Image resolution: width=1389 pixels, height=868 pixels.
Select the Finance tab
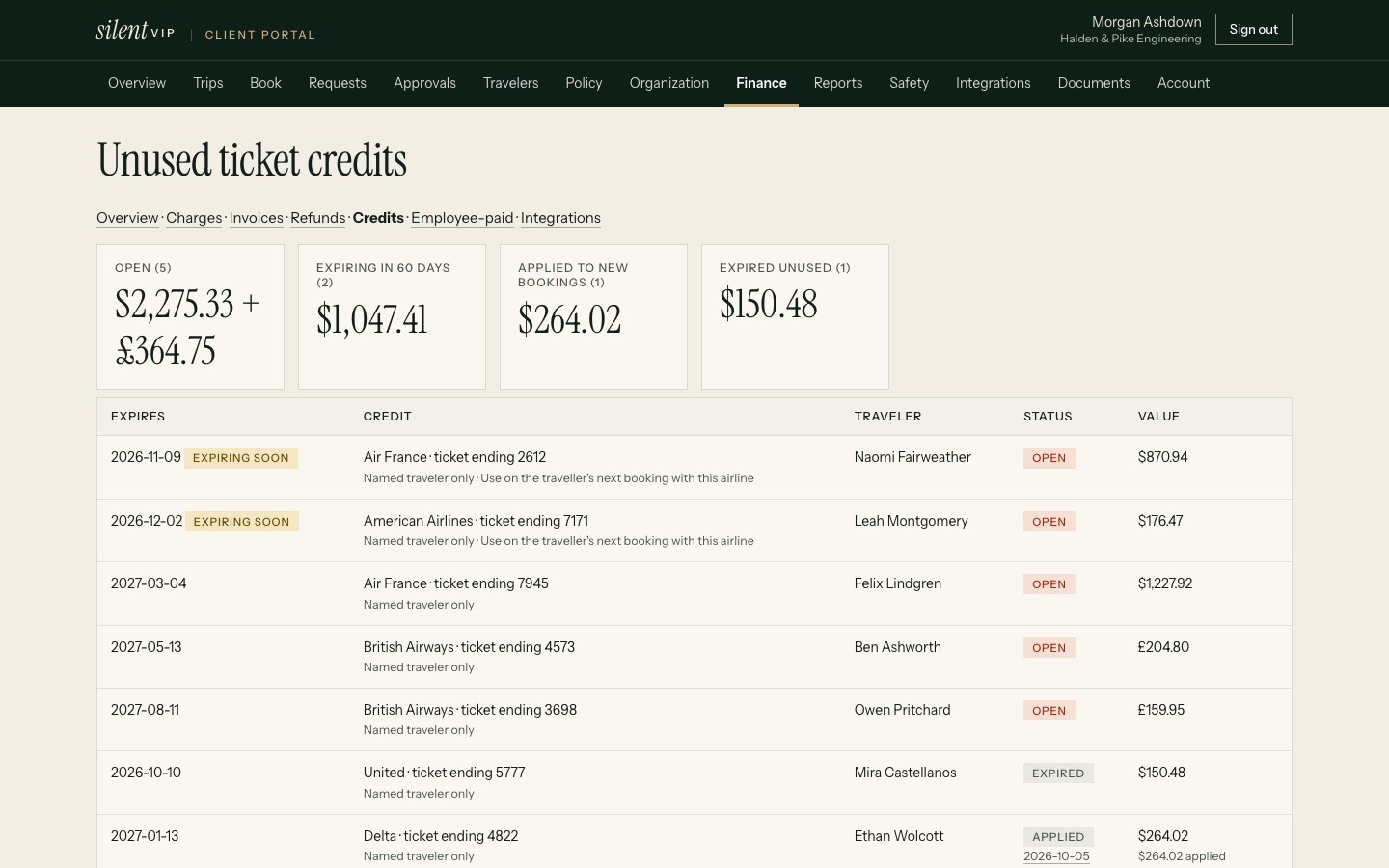point(761,83)
